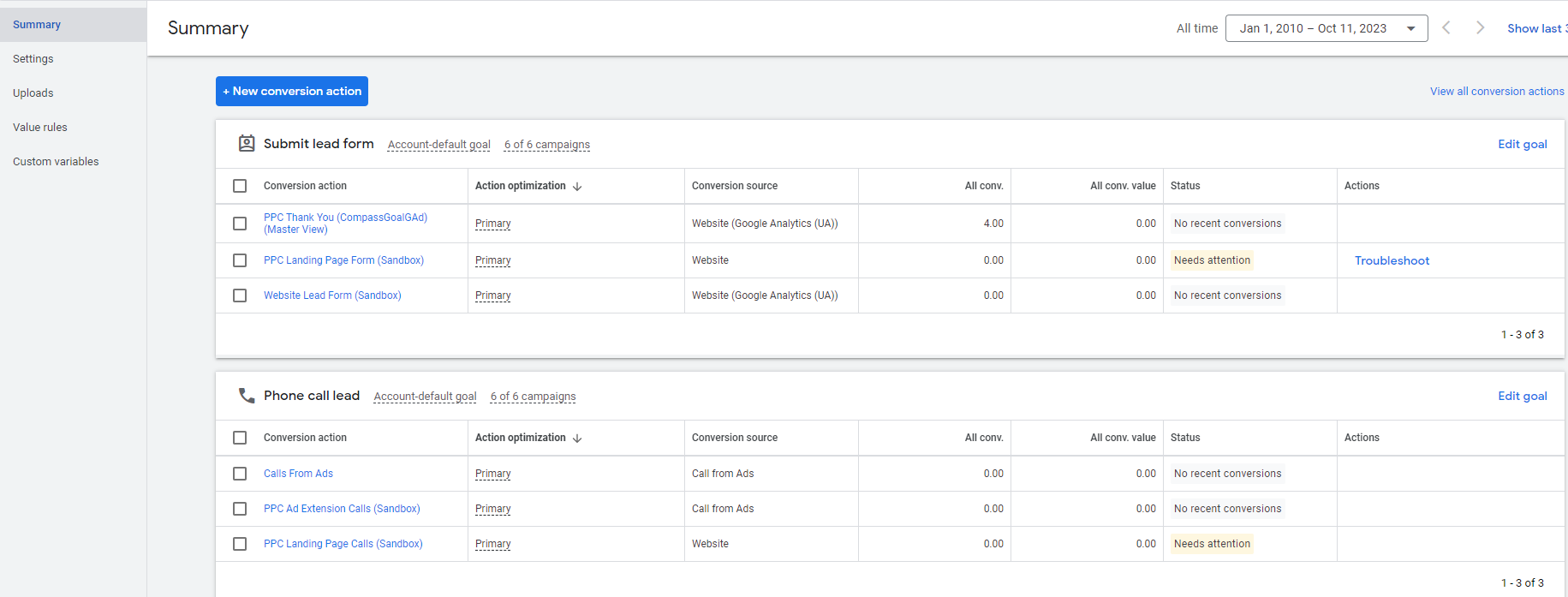
Task: Select all rows in Phone call lead table
Action: (240, 438)
